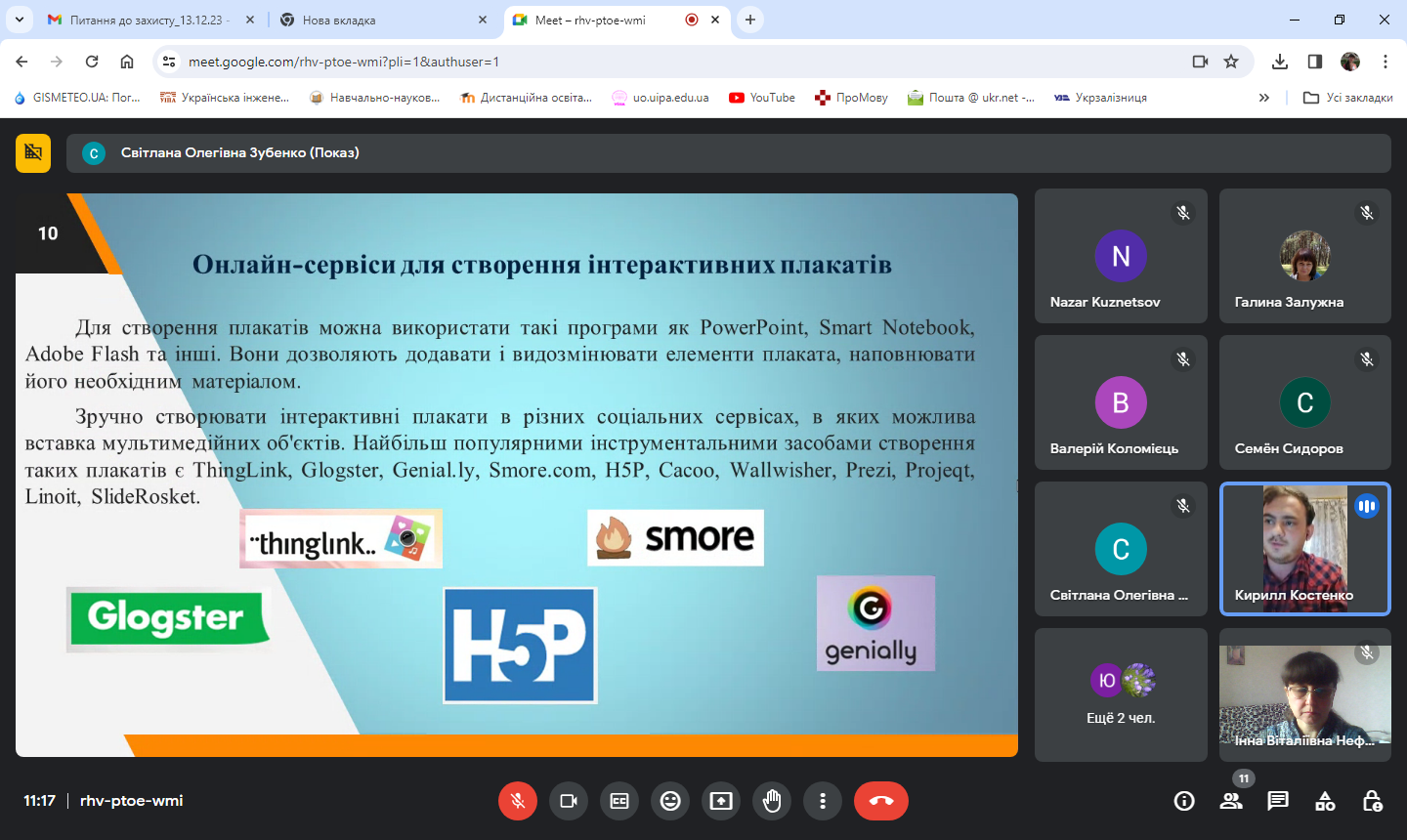This screenshot has width=1407, height=840.
Task: Close the 'Нова вкладка' tab
Action: (483, 20)
